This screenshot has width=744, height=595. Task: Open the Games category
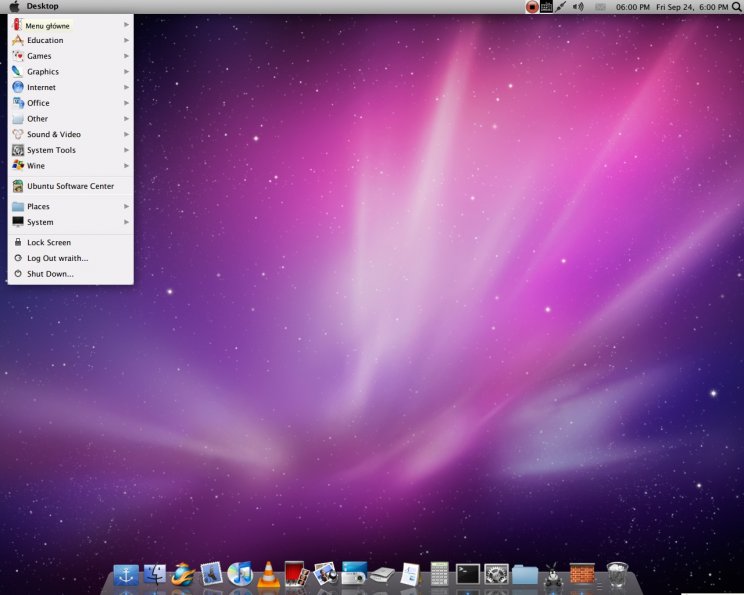pyautogui.click(x=71, y=56)
